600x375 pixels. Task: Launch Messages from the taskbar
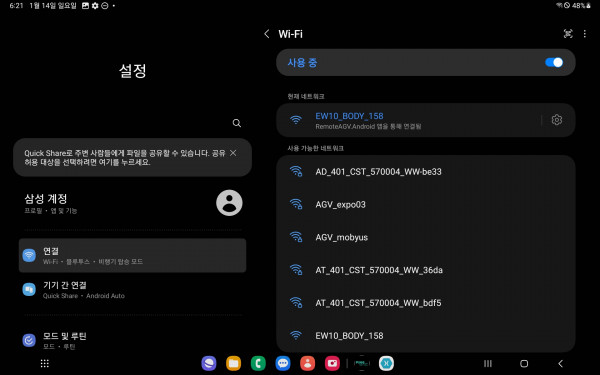283,363
